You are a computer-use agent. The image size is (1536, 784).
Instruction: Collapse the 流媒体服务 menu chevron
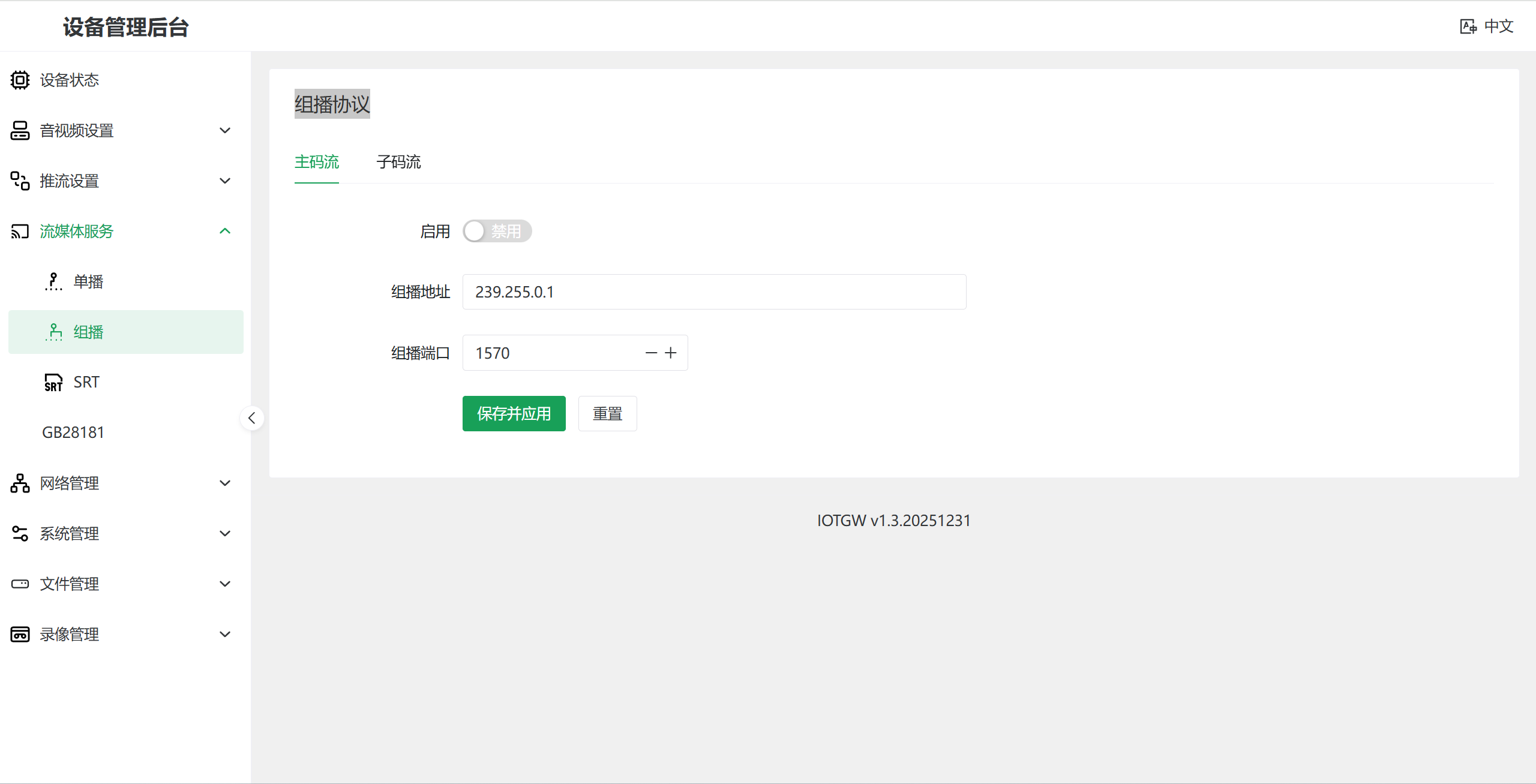tap(225, 231)
